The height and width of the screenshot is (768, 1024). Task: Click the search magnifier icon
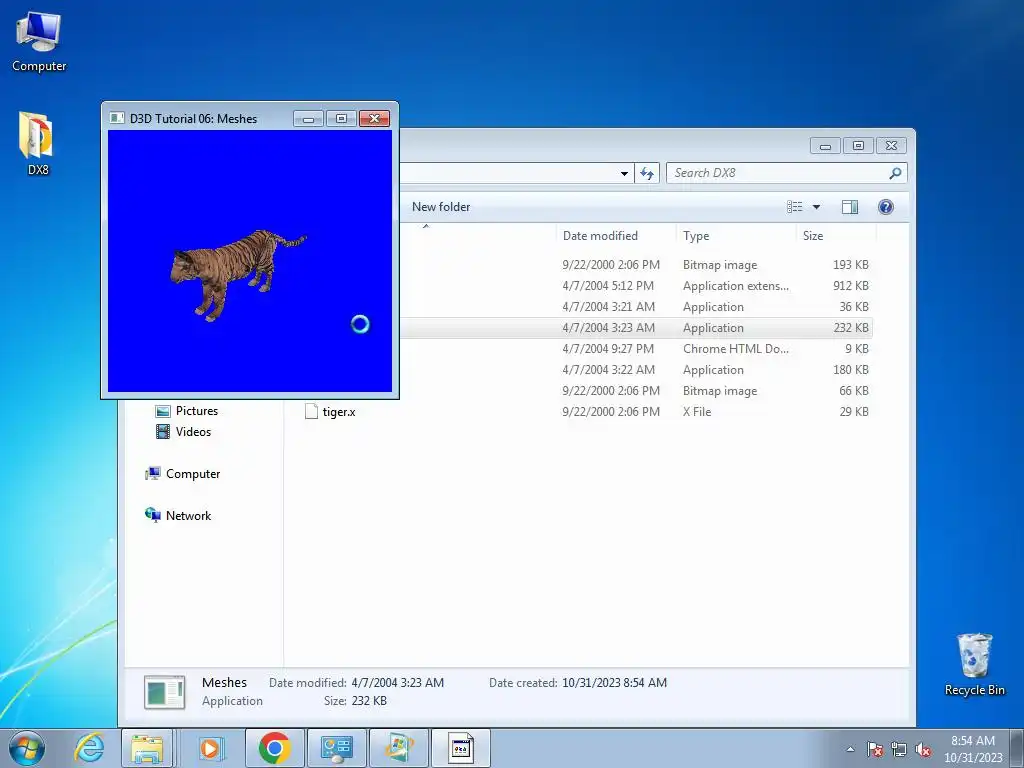point(895,173)
